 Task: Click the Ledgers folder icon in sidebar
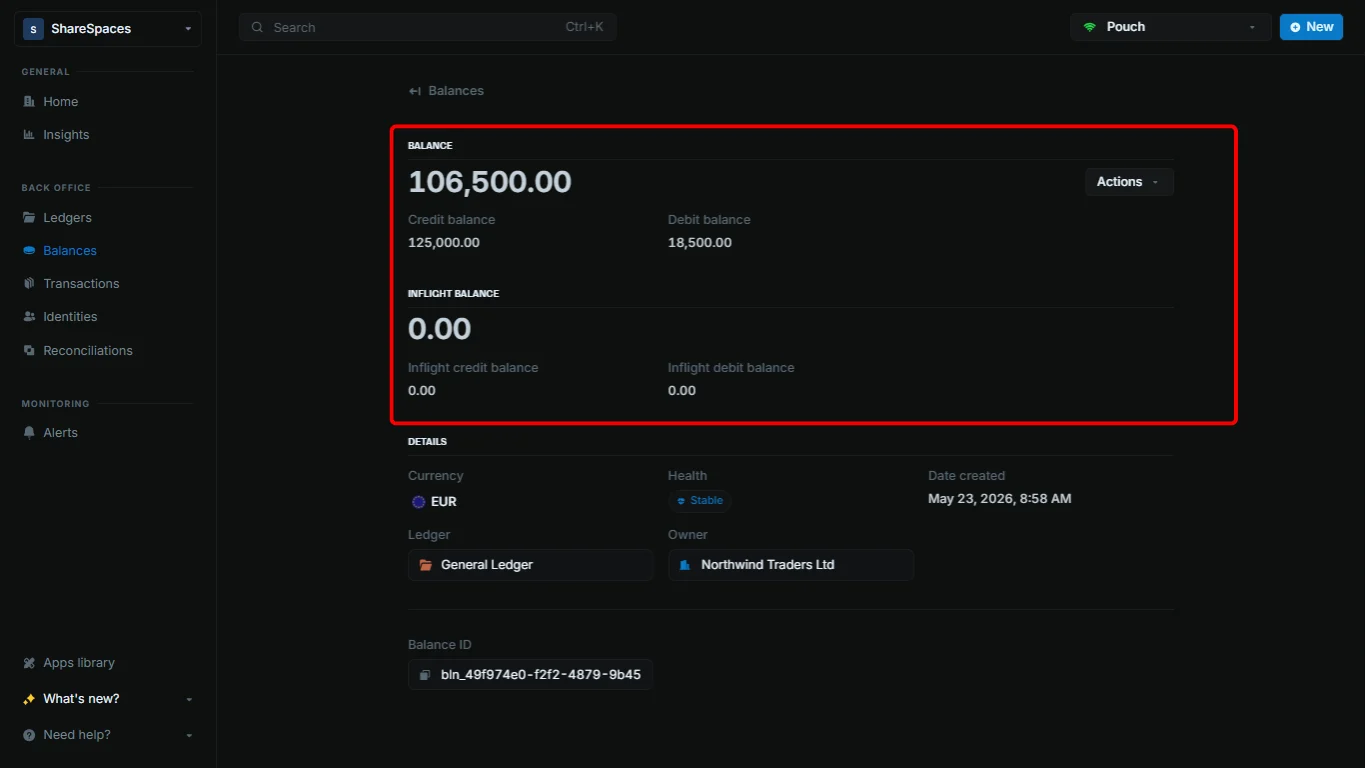click(29, 217)
